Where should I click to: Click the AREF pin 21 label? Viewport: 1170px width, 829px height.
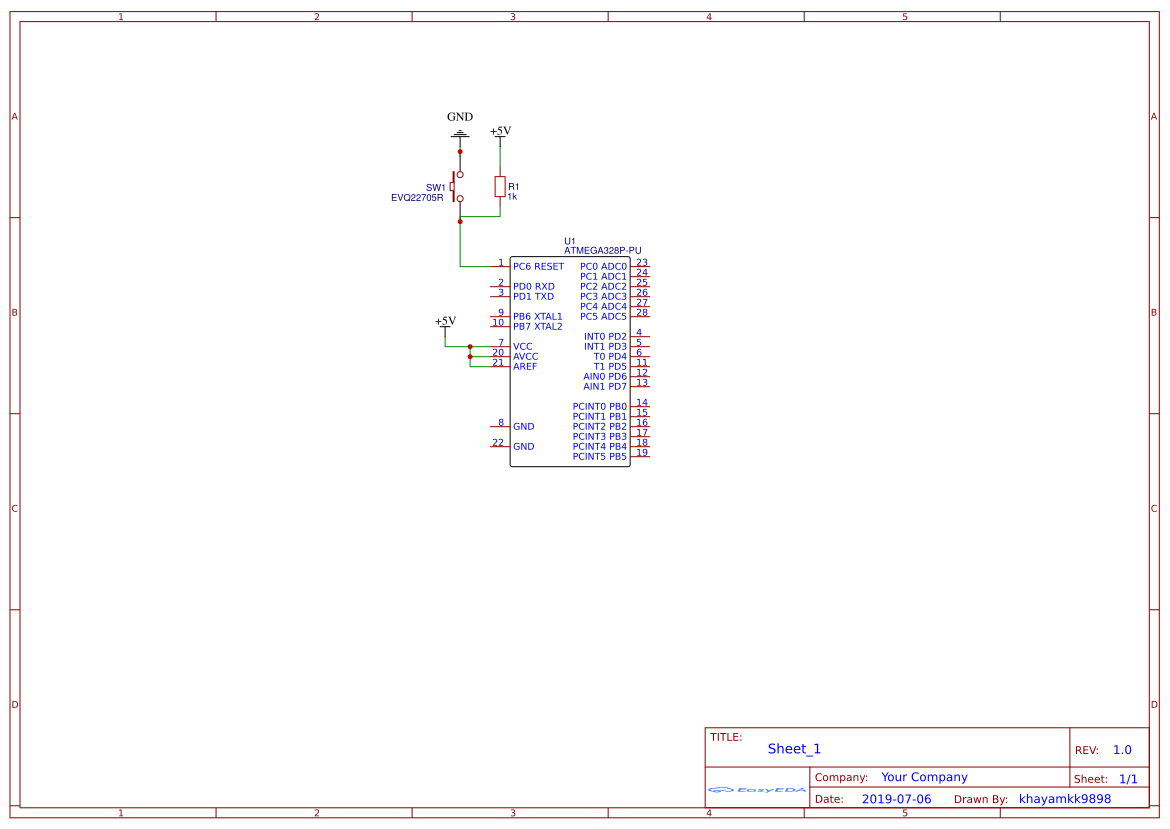click(524, 365)
